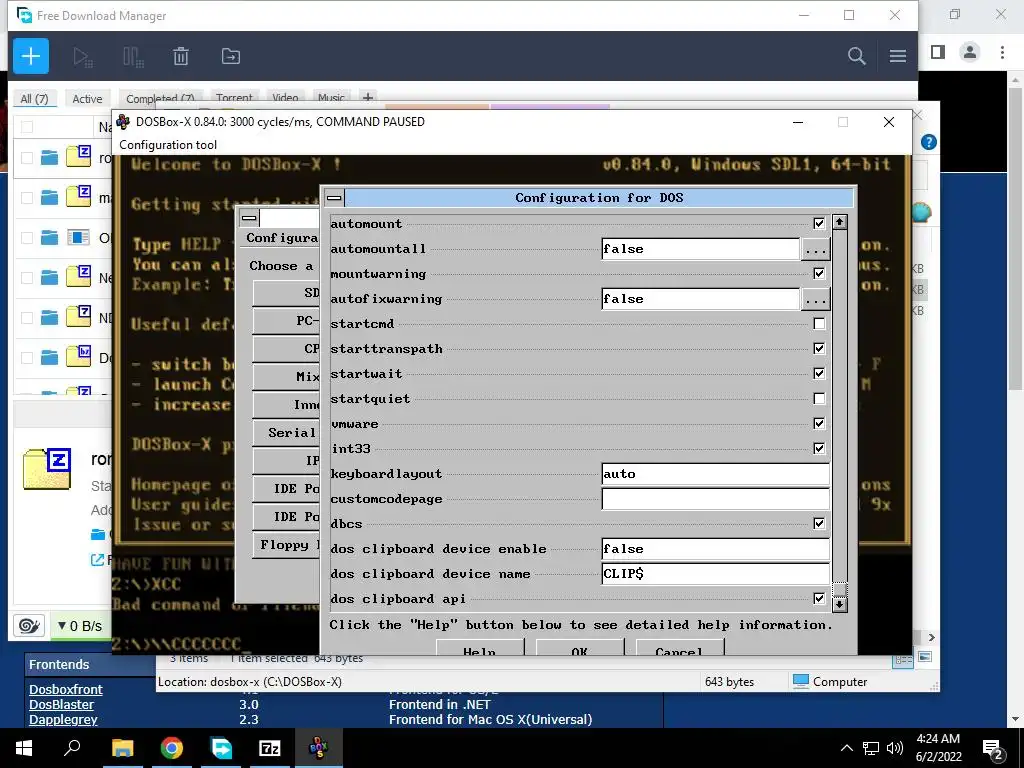Click the blue help question mark icon

click(928, 142)
